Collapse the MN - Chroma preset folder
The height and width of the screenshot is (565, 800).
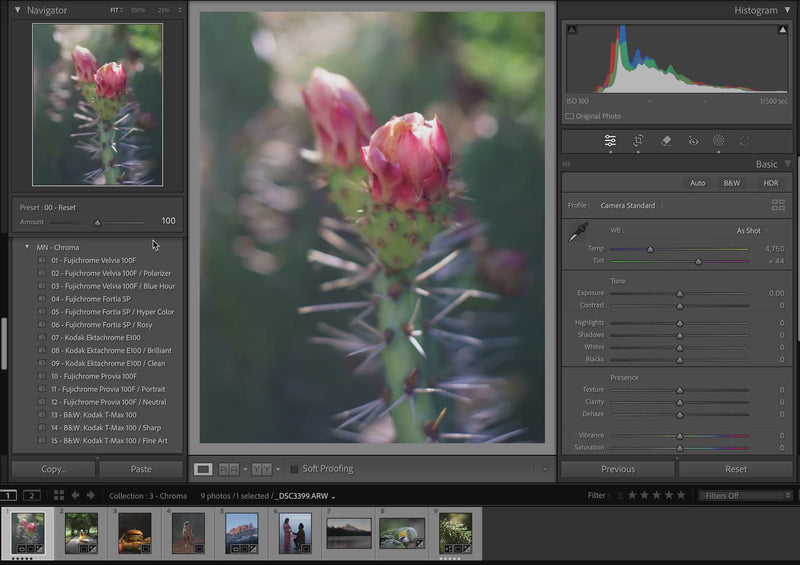click(27, 247)
